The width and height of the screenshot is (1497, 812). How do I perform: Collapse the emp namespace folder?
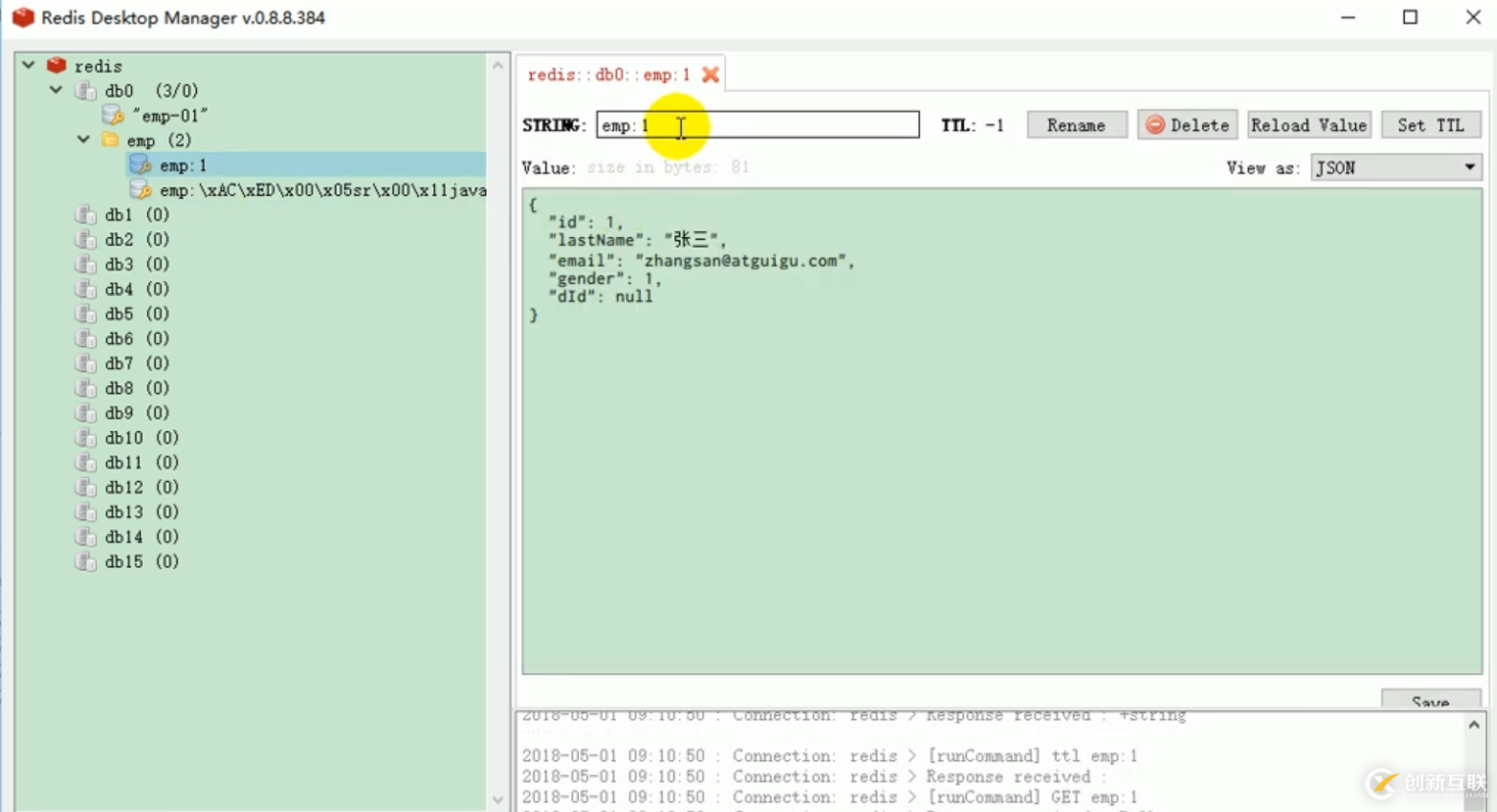[83, 140]
